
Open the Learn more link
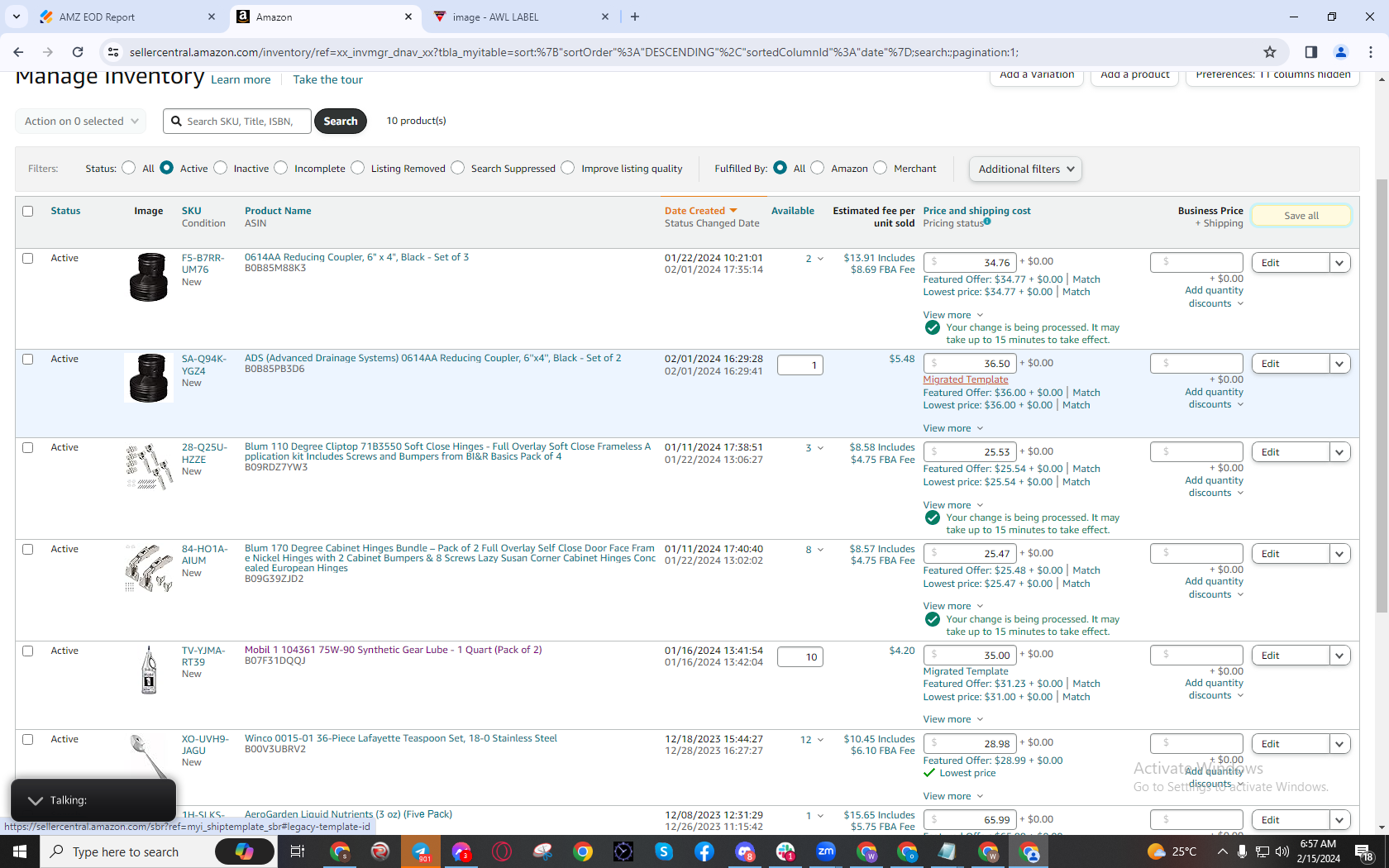point(241,79)
